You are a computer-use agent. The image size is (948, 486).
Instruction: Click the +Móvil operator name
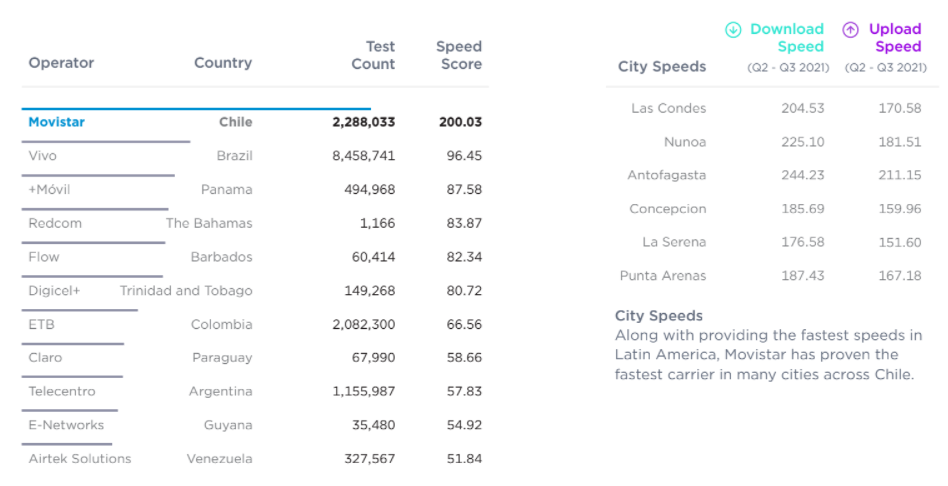click(49, 190)
